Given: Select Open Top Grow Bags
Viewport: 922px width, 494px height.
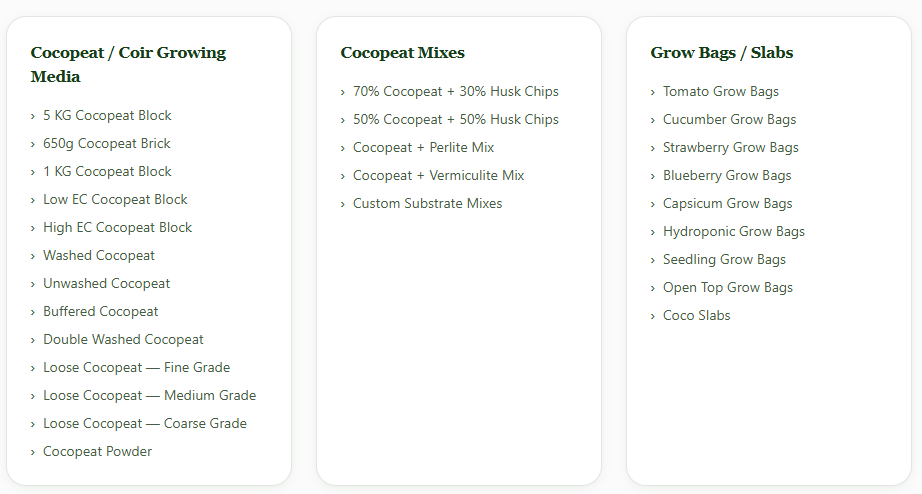Looking at the screenshot, I should pyautogui.click(x=728, y=288).
